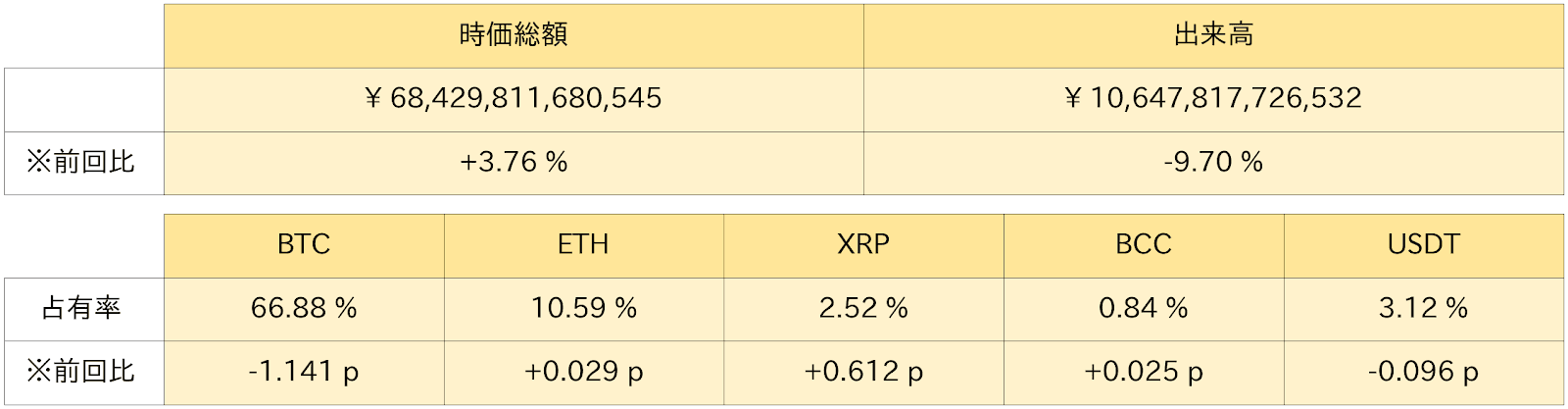Viewport: 1568px width, 409px height.
Task: Click the 時価総額 column header
Action: click(514, 35)
